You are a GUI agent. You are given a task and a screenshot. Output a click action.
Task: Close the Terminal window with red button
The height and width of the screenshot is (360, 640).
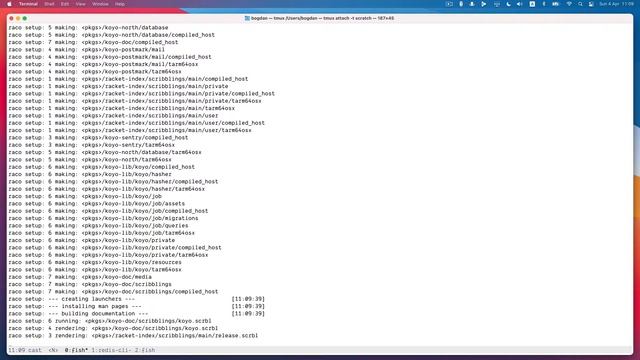[11, 18]
